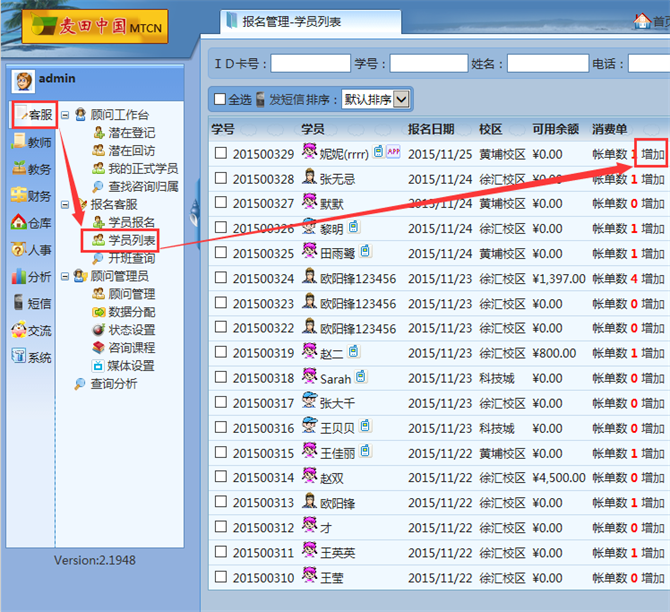The height and width of the screenshot is (612, 670).
Task: Open 学员报名 in the tree menu
Action: (x=131, y=222)
